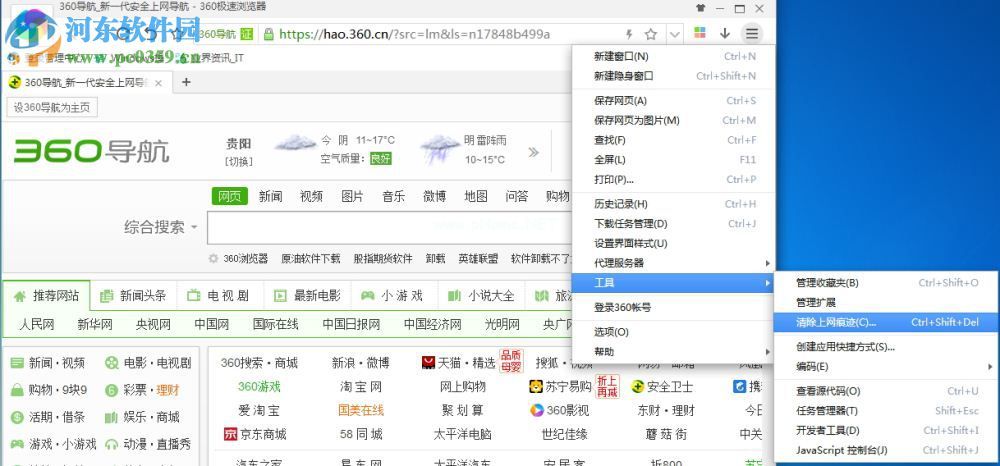Click the hamburger main menu button
1000x466 pixels.
pos(752,34)
